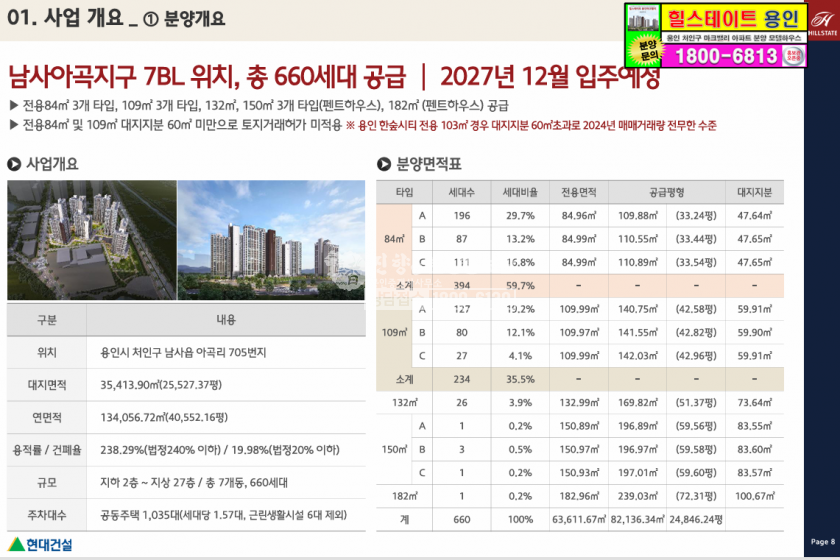Screen dimensions: 840x560
Task: Click the 용인 모델하우스 white subtitle strip
Action: [x=730, y=37]
